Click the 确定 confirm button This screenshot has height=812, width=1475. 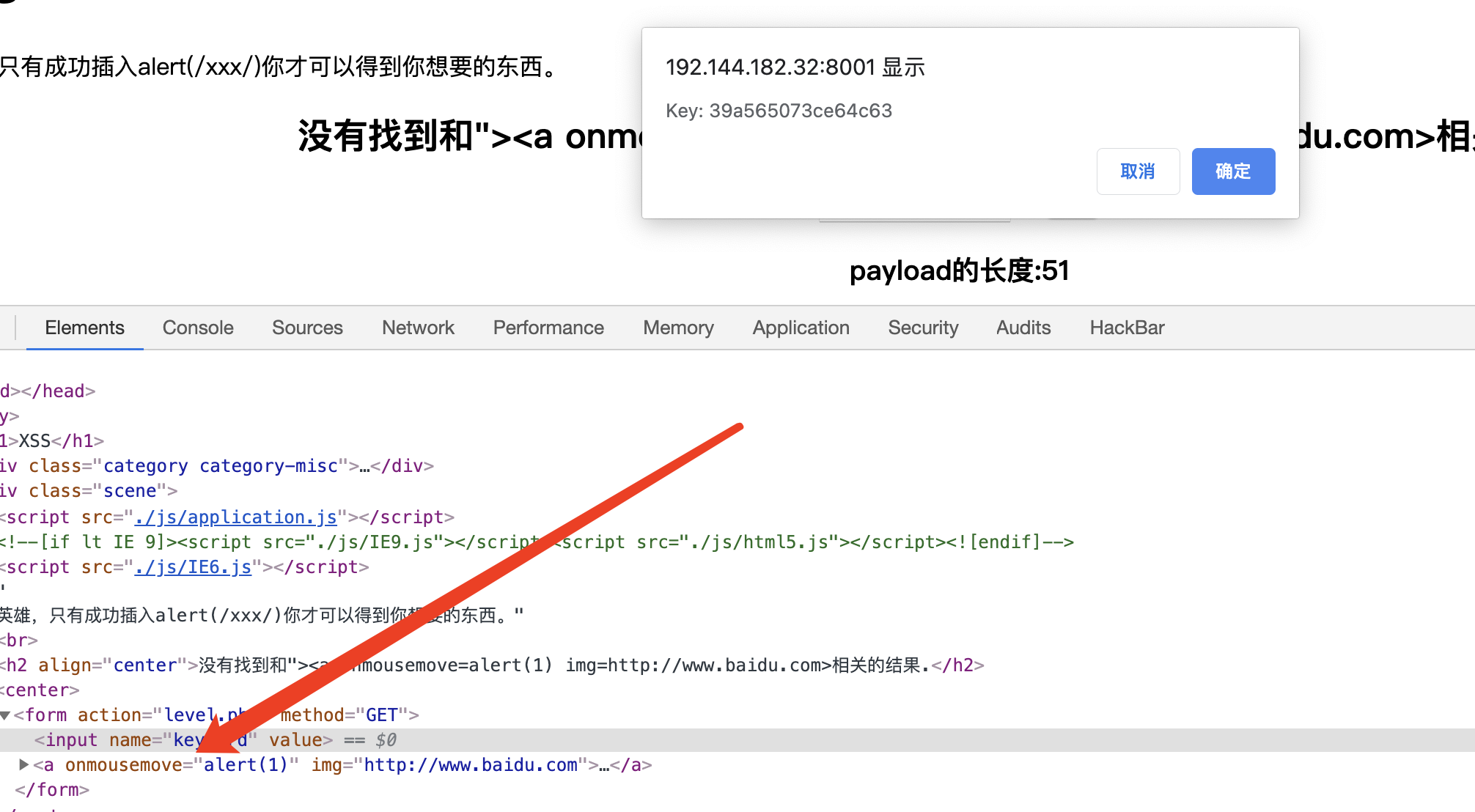[1233, 171]
